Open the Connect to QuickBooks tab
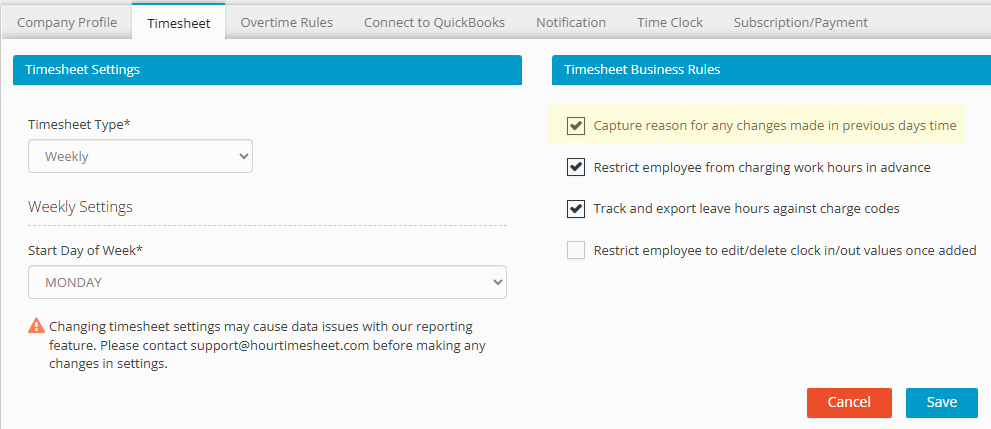 (x=434, y=23)
